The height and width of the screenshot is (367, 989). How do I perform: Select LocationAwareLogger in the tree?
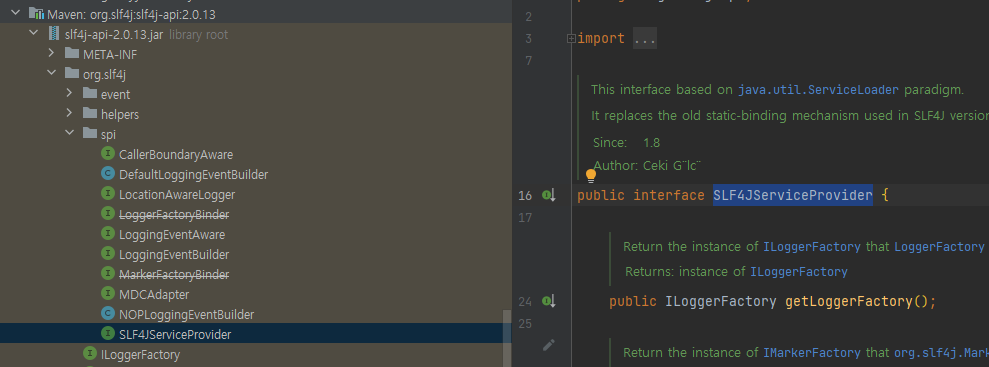[177, 195]
